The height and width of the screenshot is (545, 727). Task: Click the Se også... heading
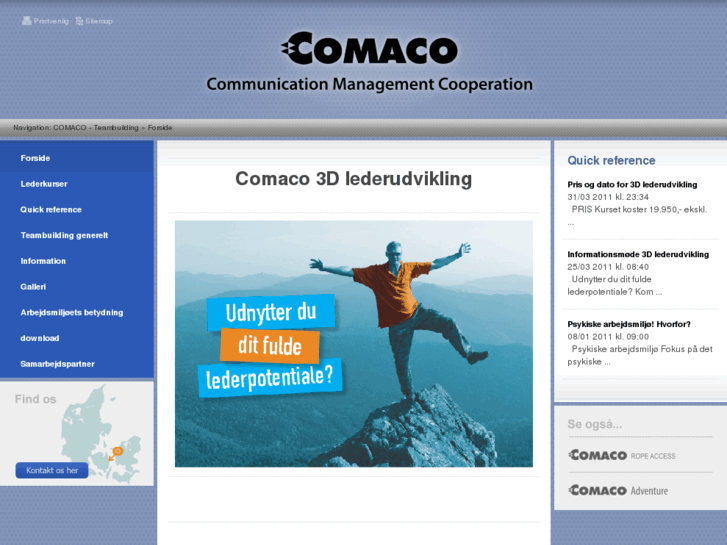point(595,424)
